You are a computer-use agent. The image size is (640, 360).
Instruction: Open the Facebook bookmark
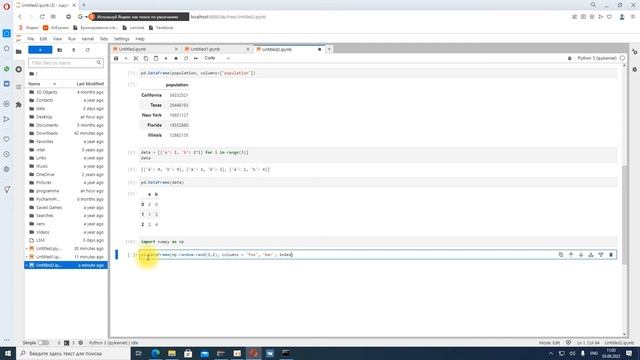tap(161, 28)
